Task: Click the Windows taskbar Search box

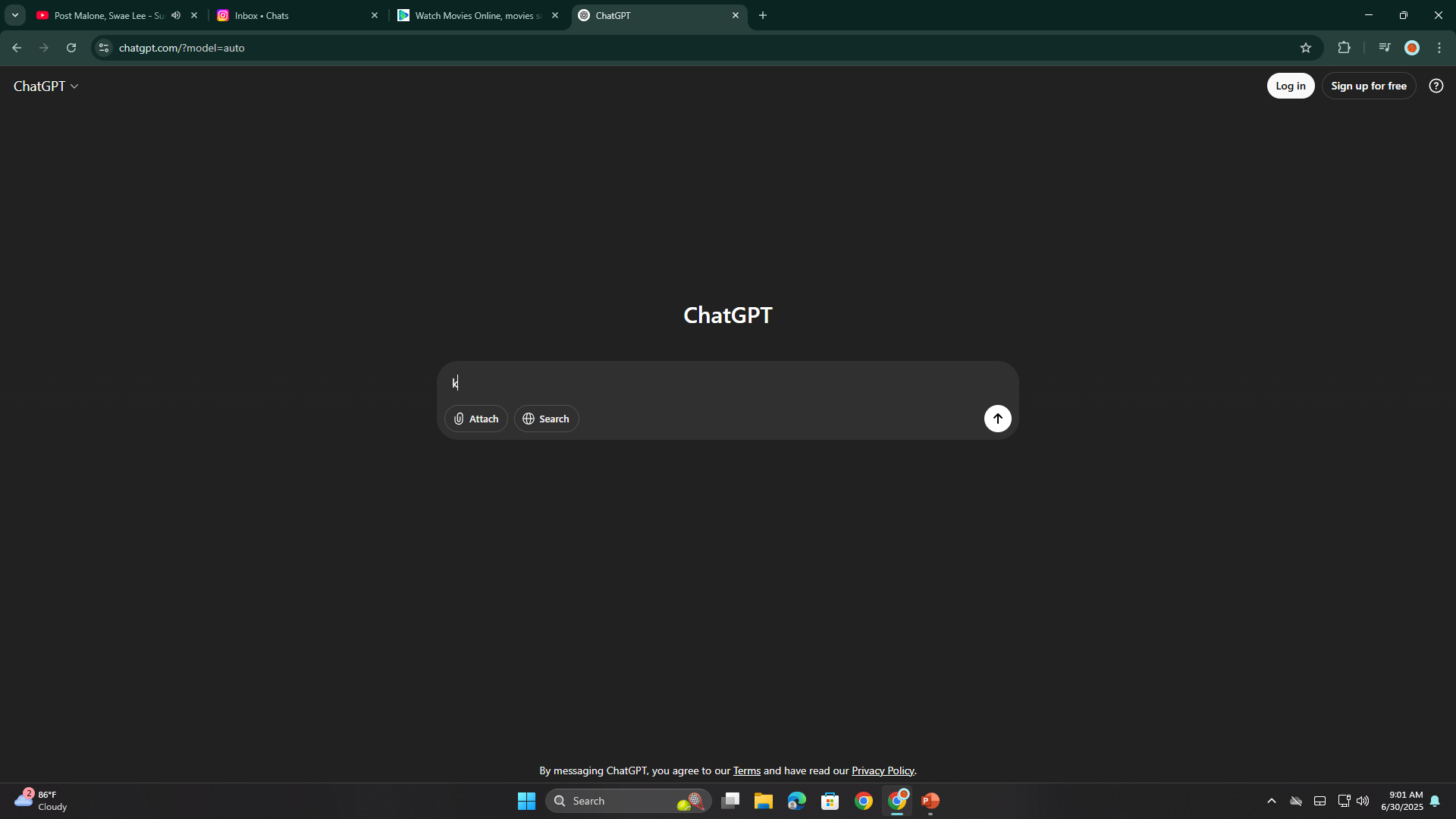Action: 628,801
